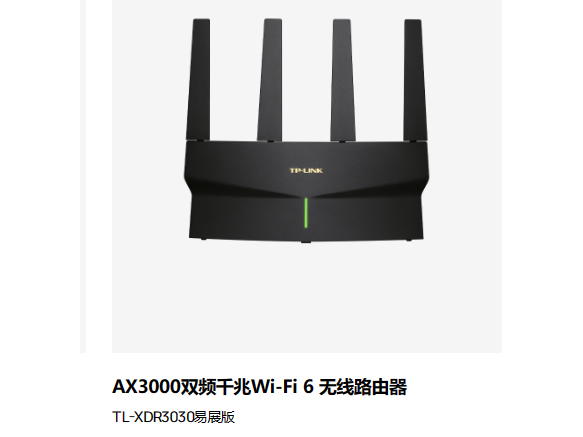Screen dimensions: 583x437
Task: Select the third antenna from the left
Action: click(343, 80)
